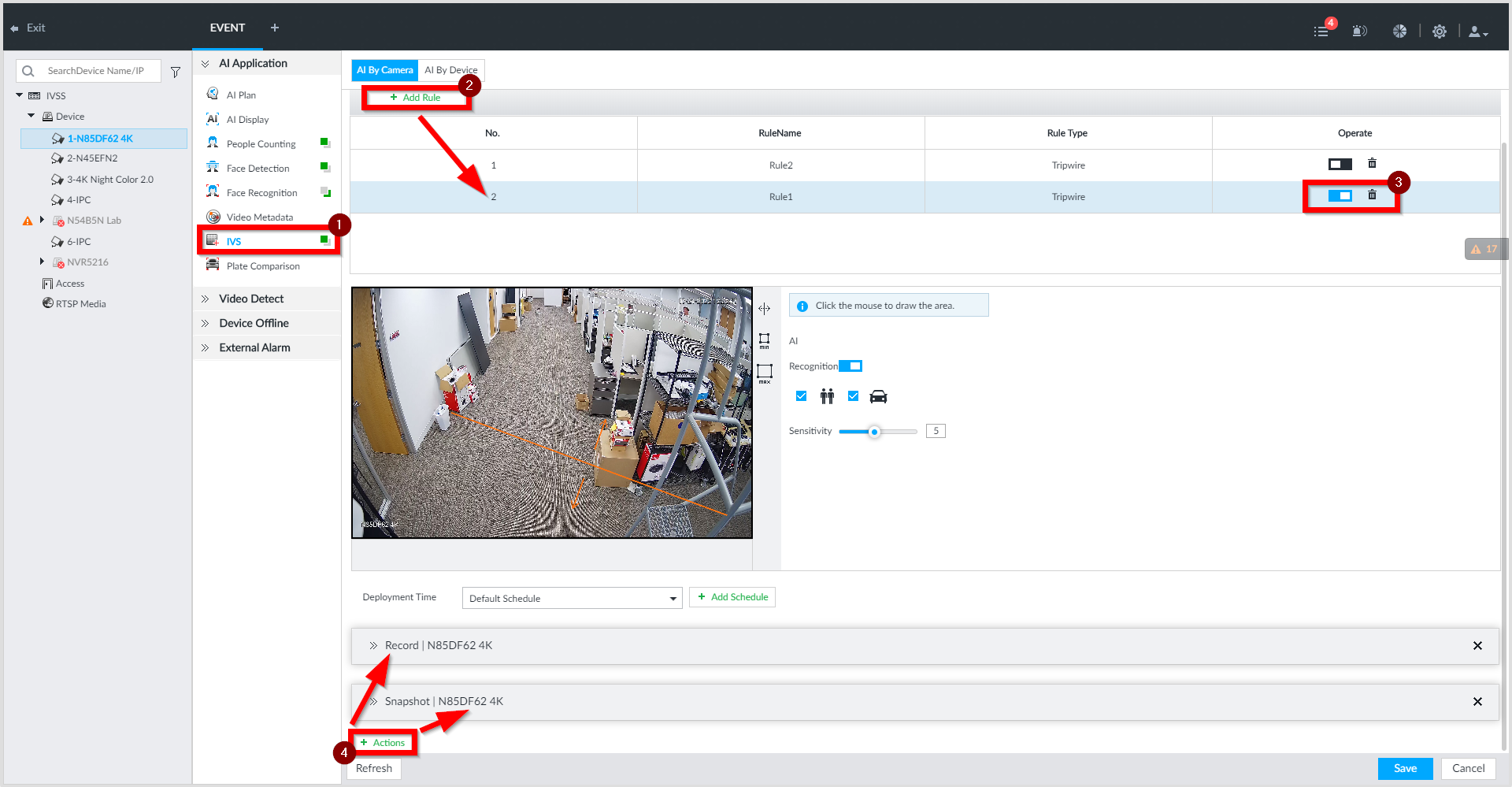Click the Actions button
Image resolution: width=1512 pixels, height=787 pixels.
click(383, 743)
